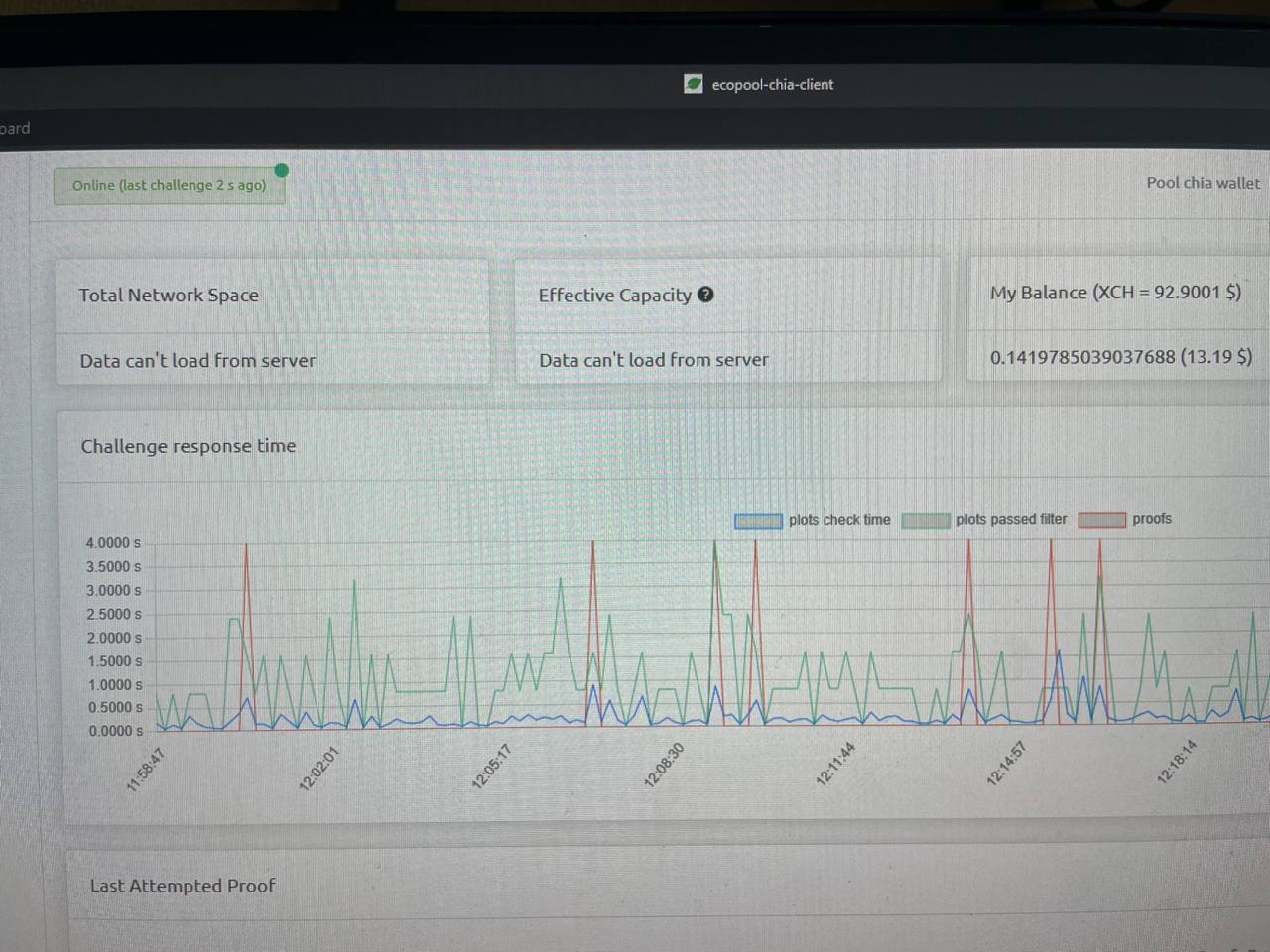Click the ecopool-chia-client leaf icon in title bar
The height and width of the screenshot is (952, 1270).
694,84
